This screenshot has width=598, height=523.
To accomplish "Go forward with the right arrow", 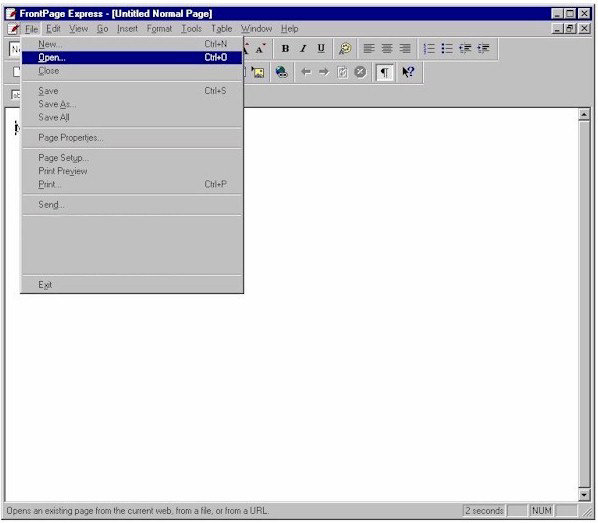I will pos(324,72).
